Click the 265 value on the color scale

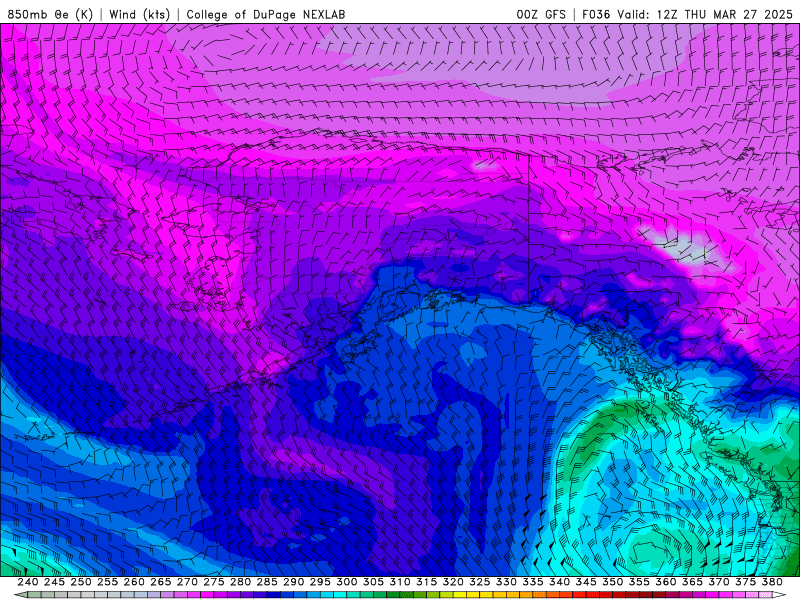[x=160, y=582]
